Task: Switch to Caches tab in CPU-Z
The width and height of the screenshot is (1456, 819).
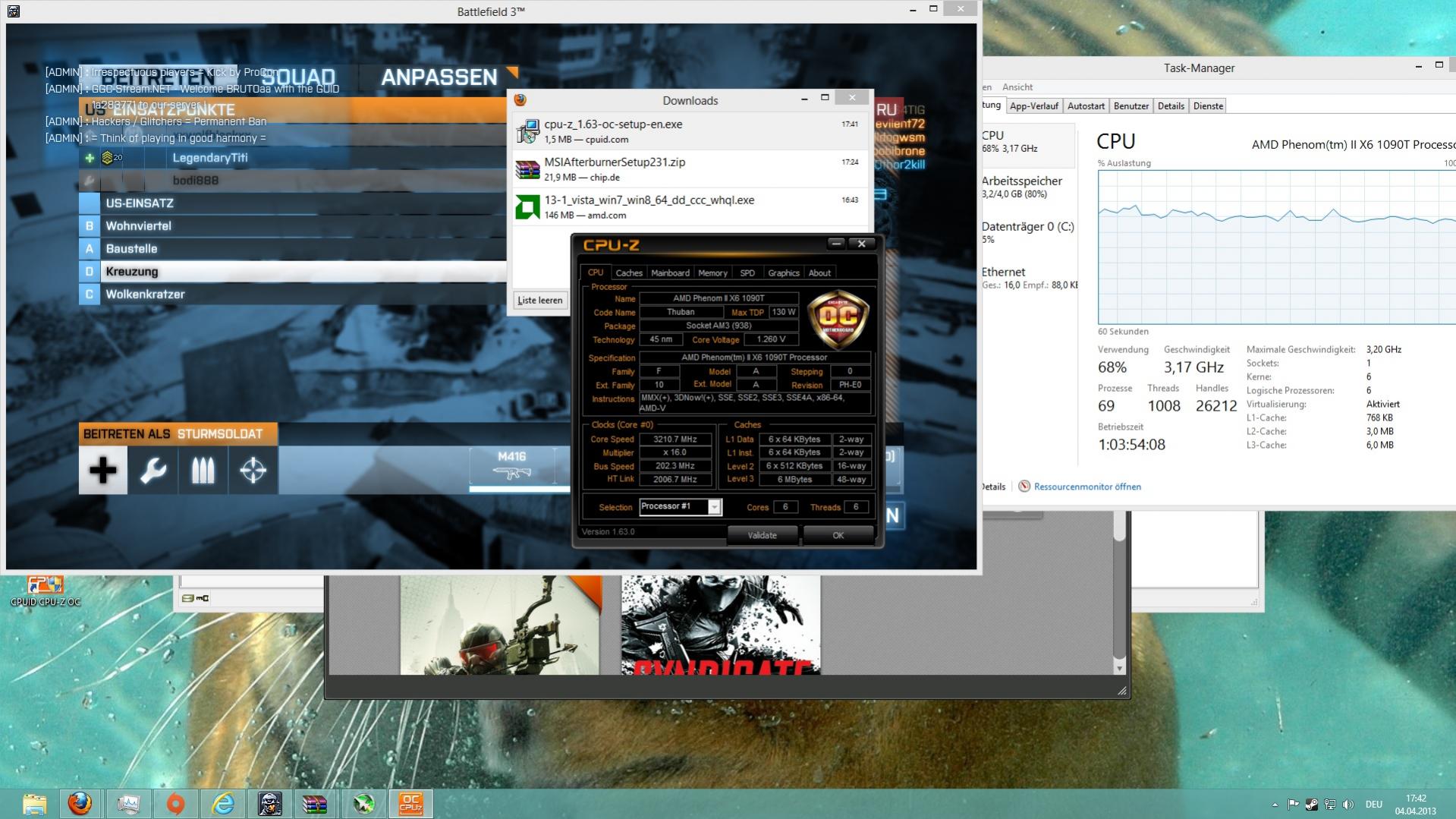Action: pyautogui.click(x=629, y=273)
